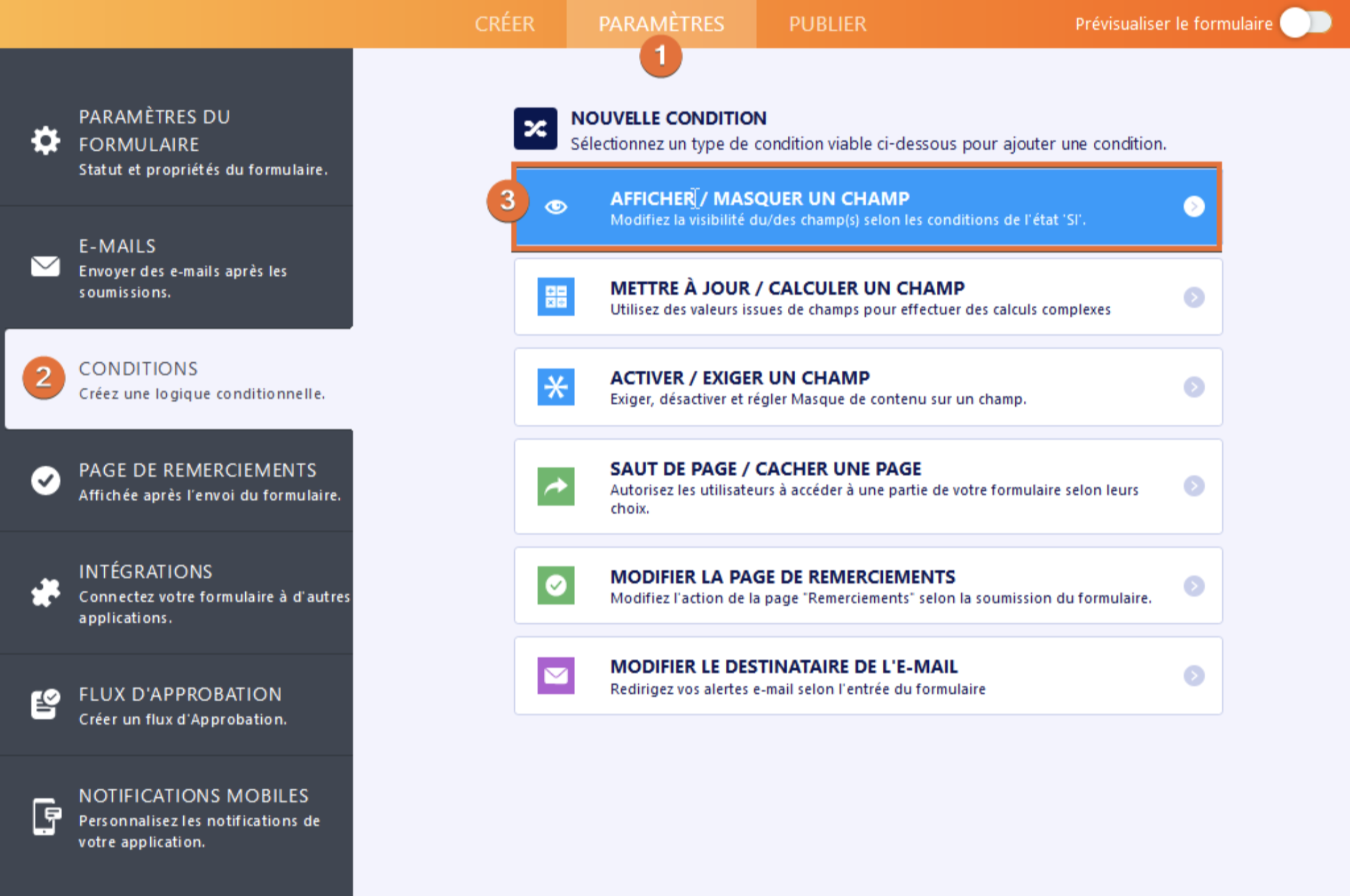Click the asterisk icon for Activer / Exiger
This screenshot has height=896, width=1350.
click(x=555, y=387)
